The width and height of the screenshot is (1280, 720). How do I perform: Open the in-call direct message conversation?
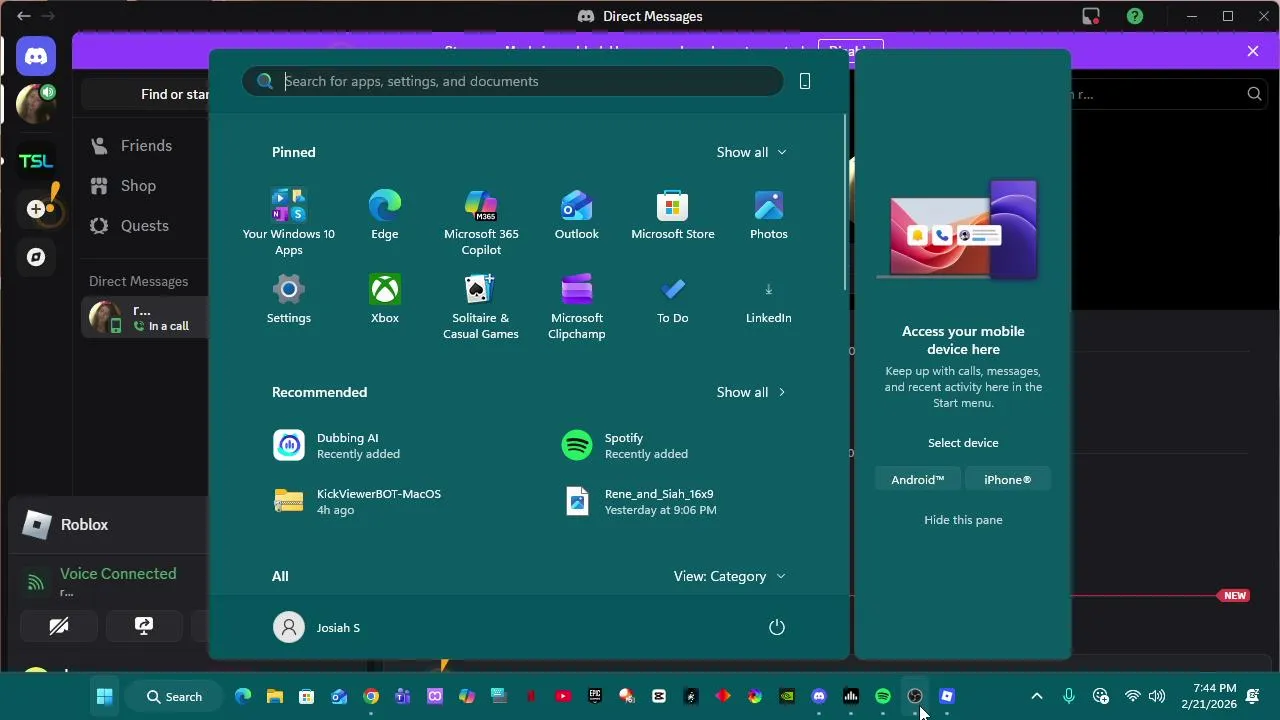(x=145, y=318)
